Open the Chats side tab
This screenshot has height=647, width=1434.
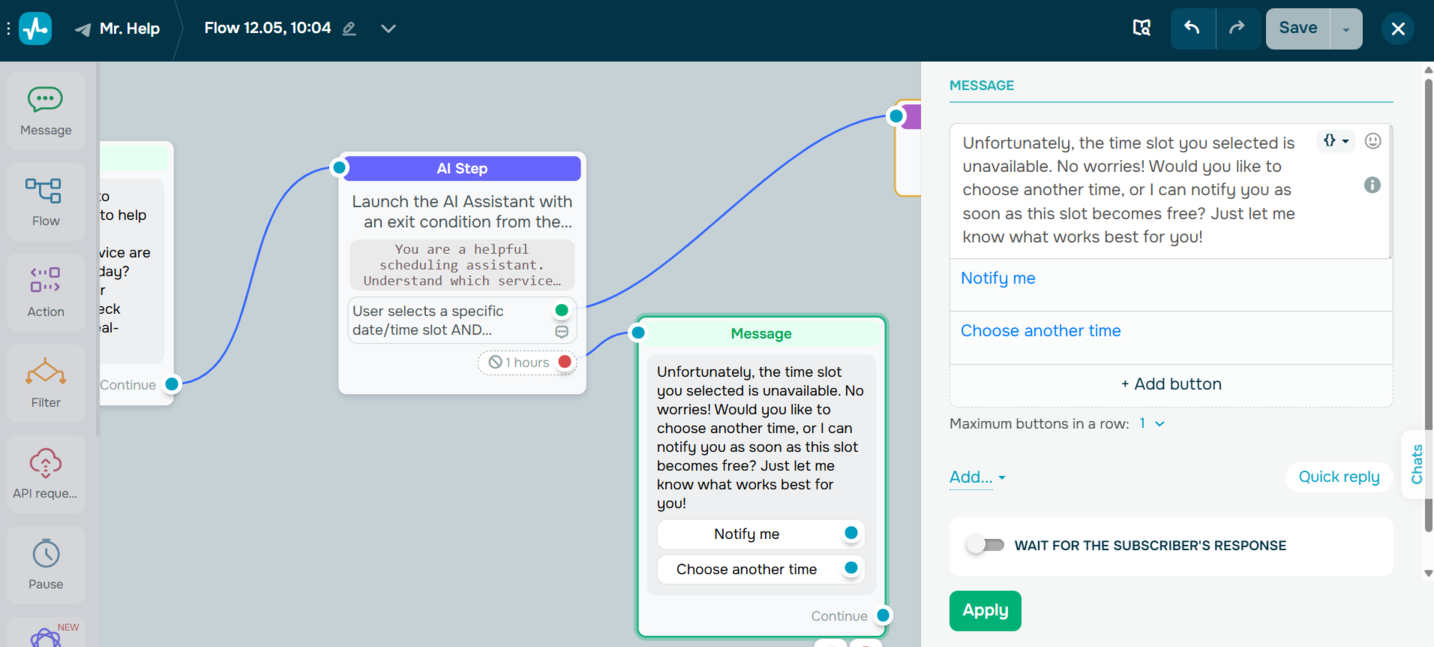(1416, 465)
